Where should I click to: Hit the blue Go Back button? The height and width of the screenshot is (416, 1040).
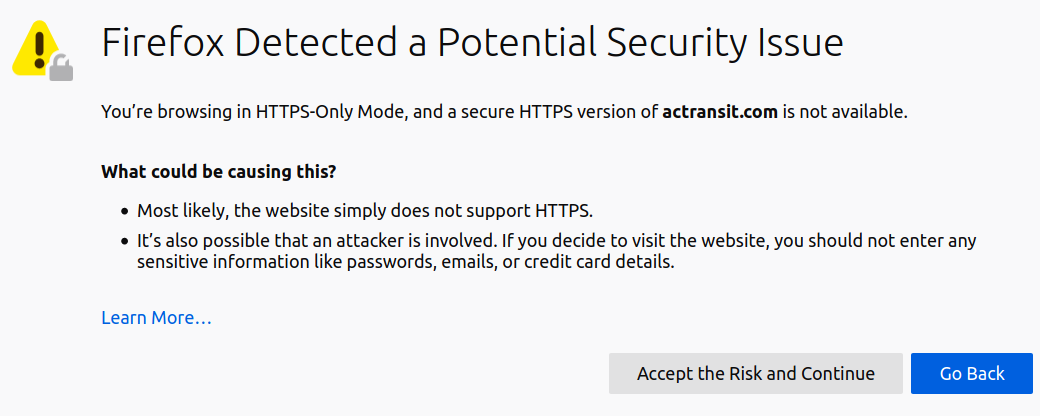point(971,373)
